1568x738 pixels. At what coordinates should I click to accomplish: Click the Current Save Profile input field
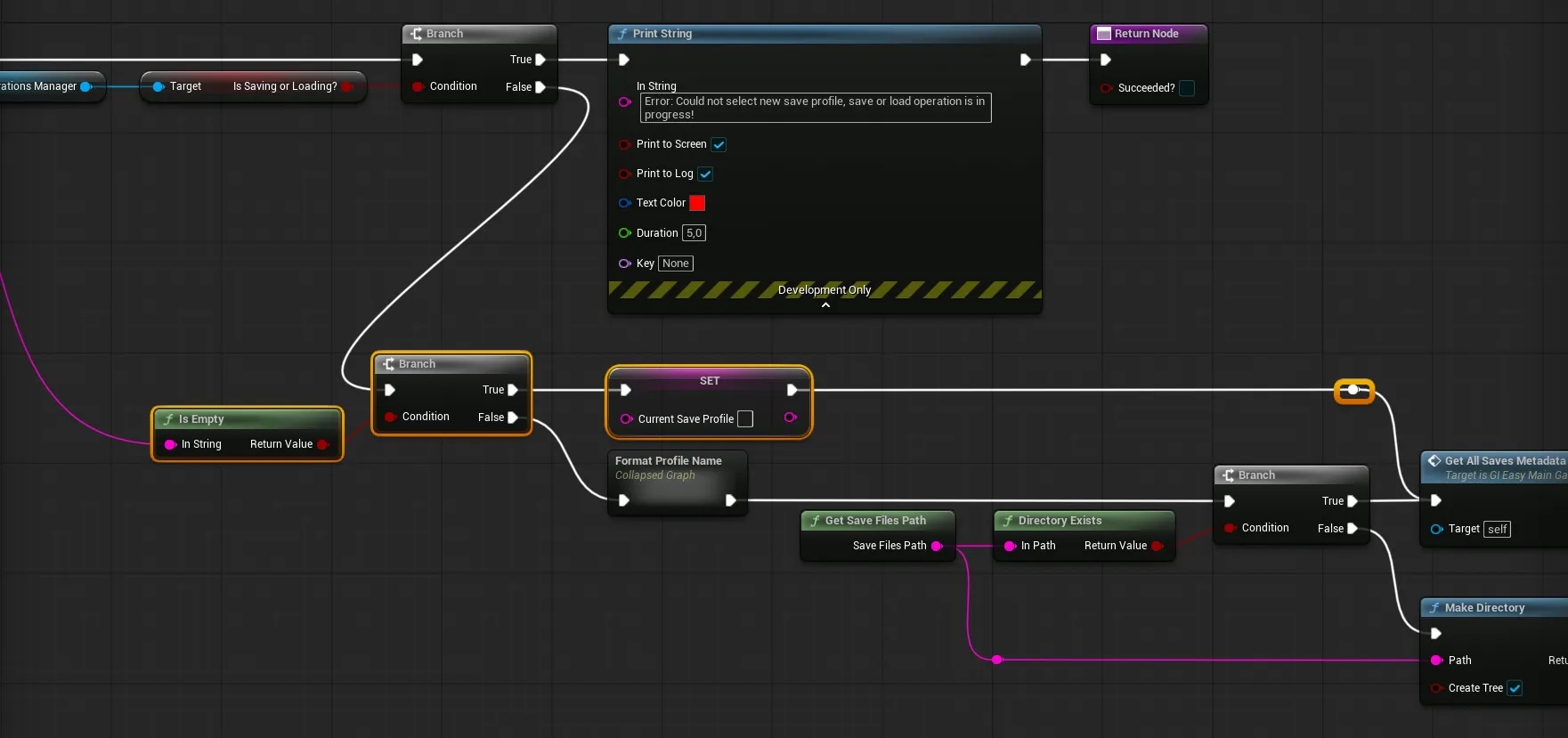coord(745,418)
